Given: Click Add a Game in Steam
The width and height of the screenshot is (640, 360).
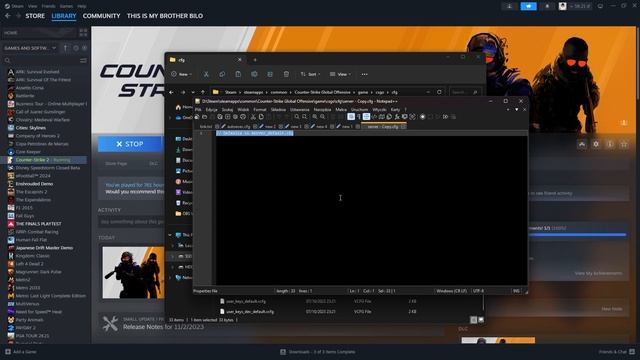Looking at the screenshot, I should tap(21, 352).
